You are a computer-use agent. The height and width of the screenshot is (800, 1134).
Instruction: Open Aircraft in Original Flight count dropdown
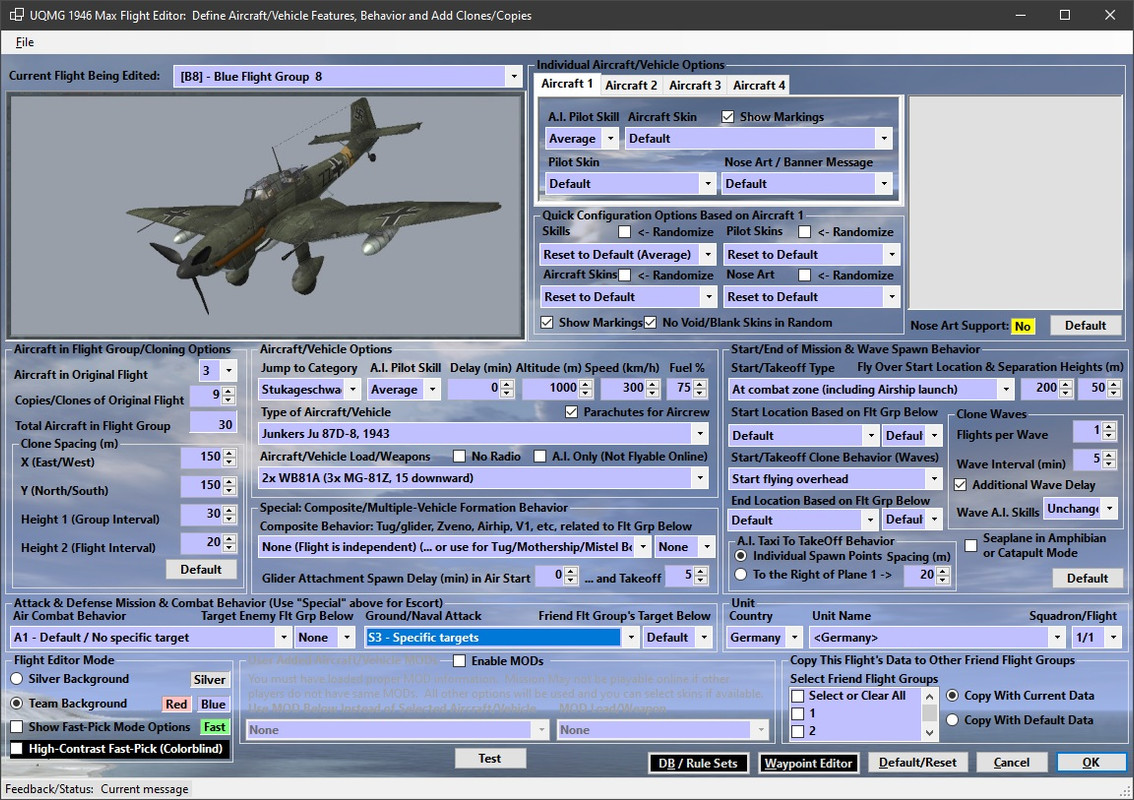pyautogui.click(x=218, y=370)
